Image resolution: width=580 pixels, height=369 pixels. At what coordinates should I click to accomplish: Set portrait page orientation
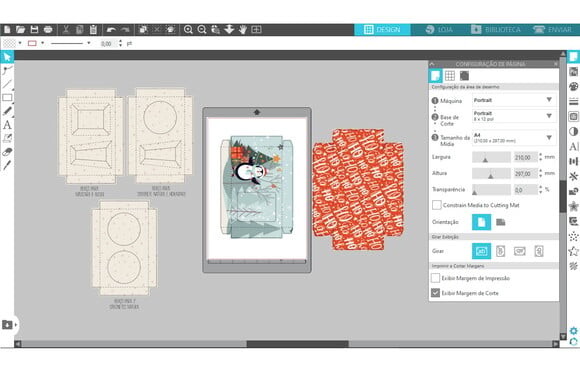coord(481,222)
